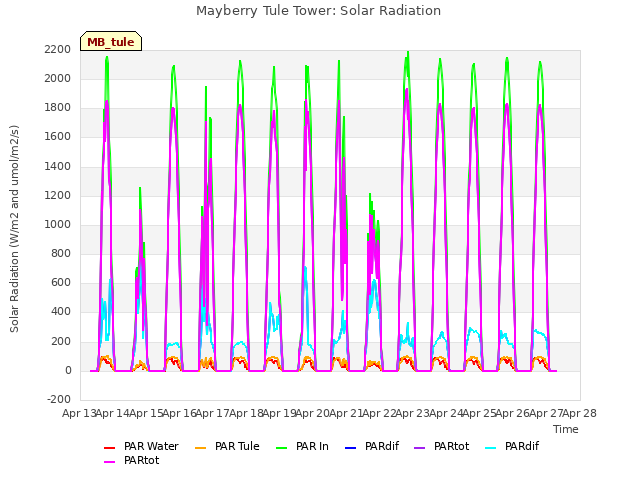Click the 800 y-axis tick label
The width and height of the screenshot is (640, 480).
61,253
